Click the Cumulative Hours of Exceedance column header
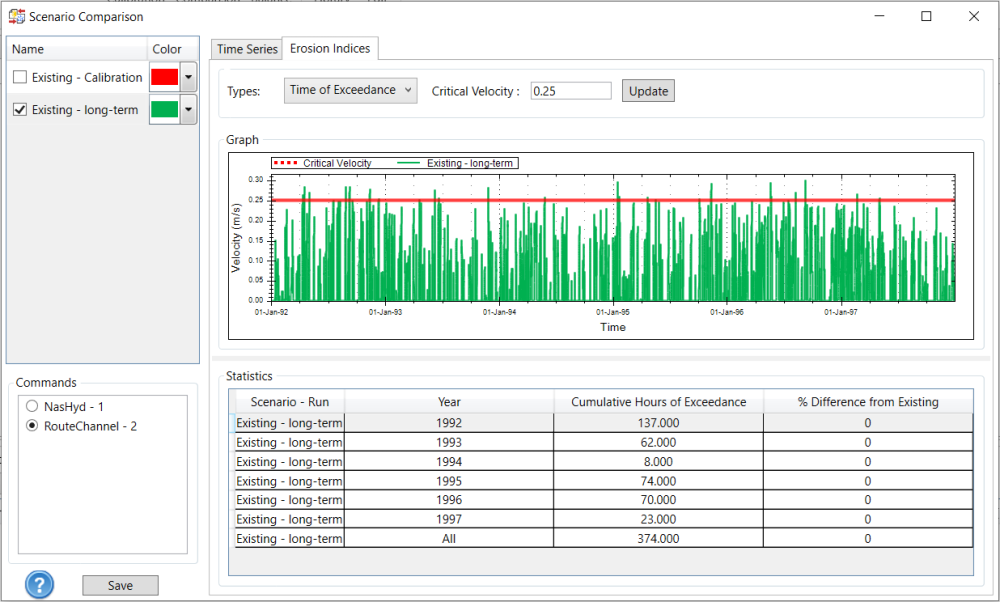 point(658,402)
